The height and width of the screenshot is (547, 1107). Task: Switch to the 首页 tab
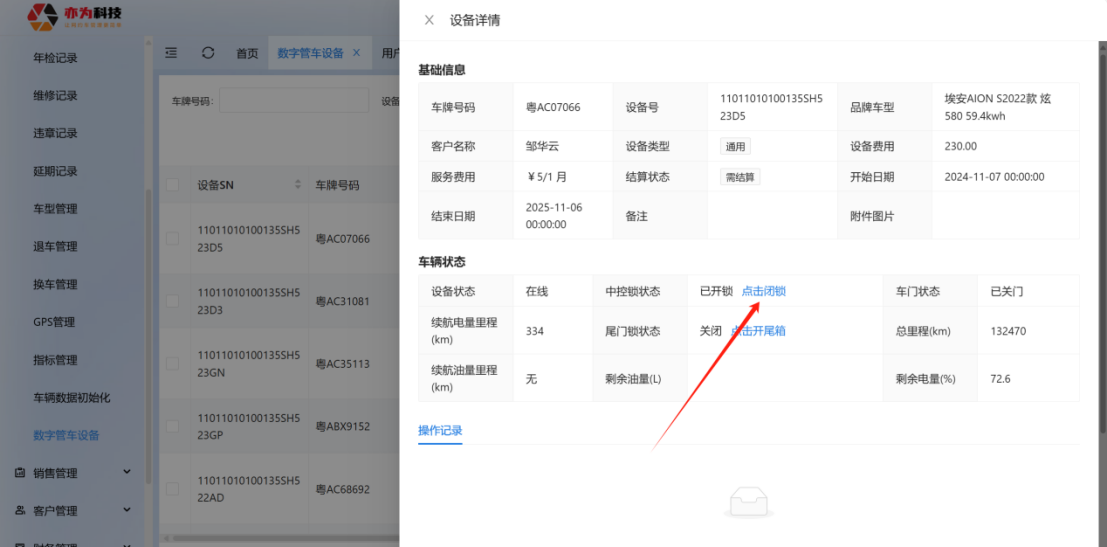tap(247, 53)
